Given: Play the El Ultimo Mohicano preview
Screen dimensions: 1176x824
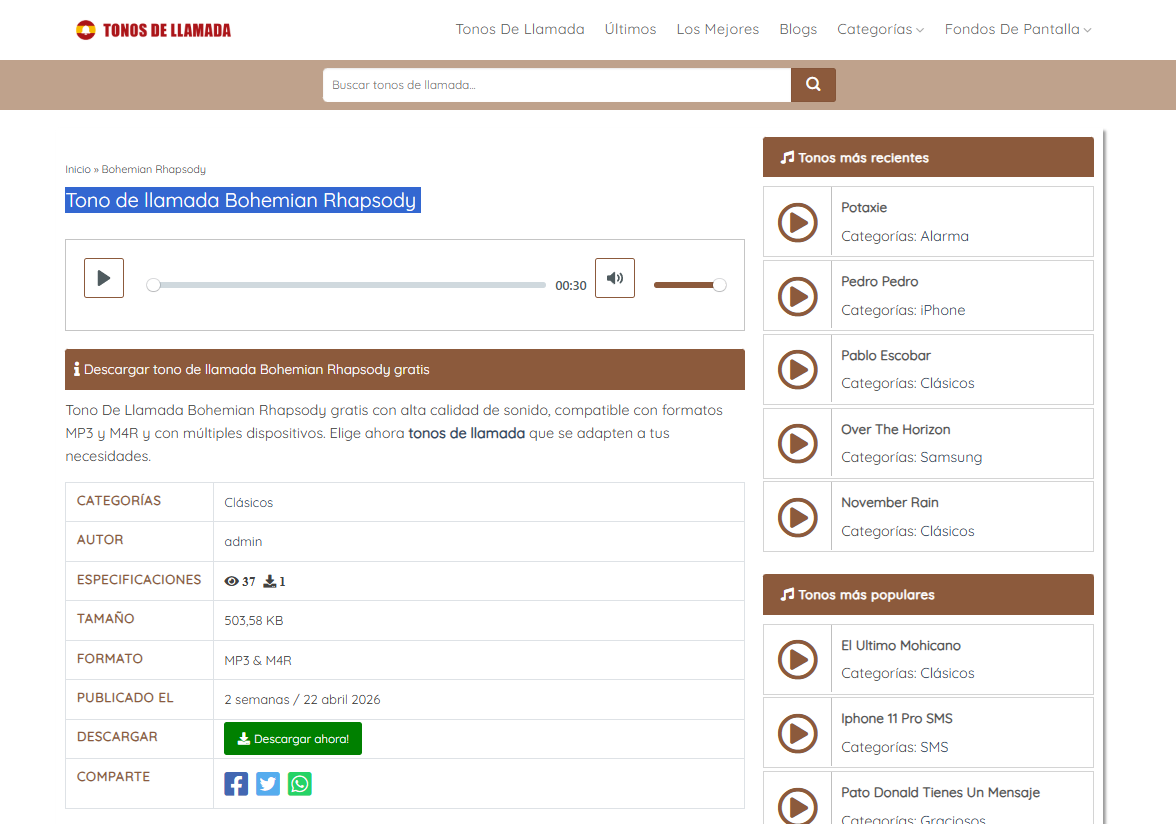Looking at the screenshot, I should pos(797,660).
